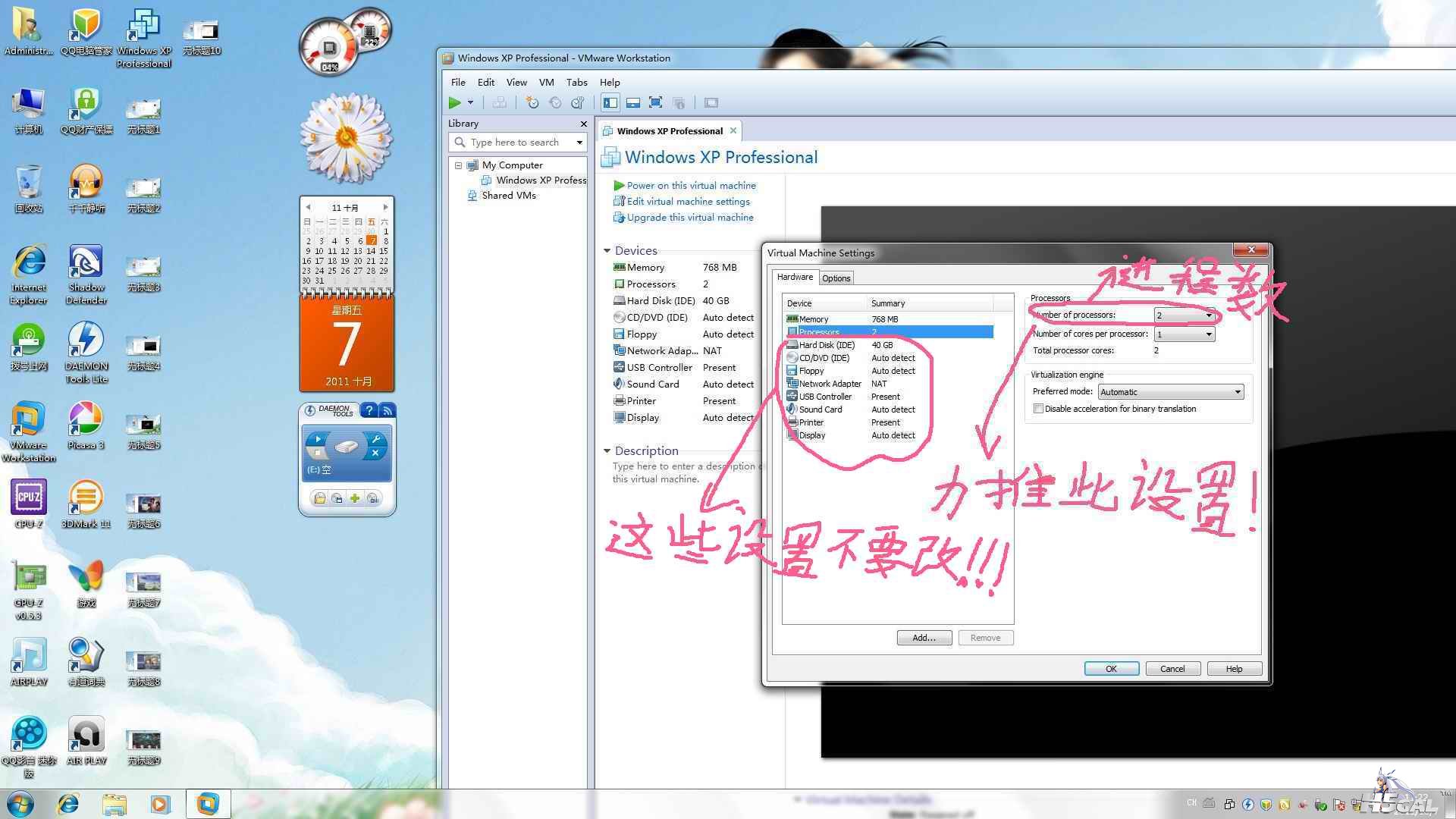This screenshot has width=1456, height=819.
Task: Show the thumbnail bar using the toolbar icon
Action: [633, 102]
